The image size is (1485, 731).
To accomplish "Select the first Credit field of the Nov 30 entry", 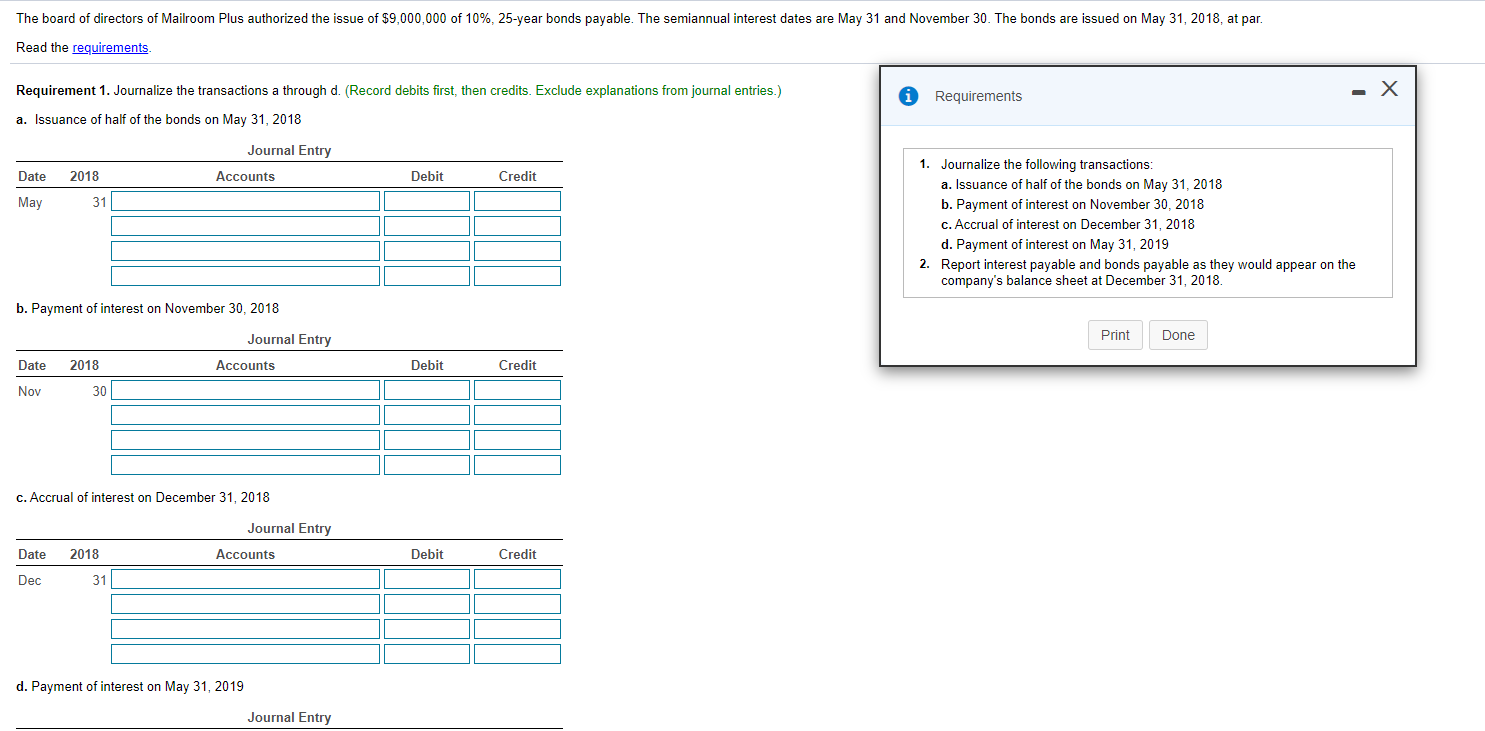I will [x=517, y=390].
